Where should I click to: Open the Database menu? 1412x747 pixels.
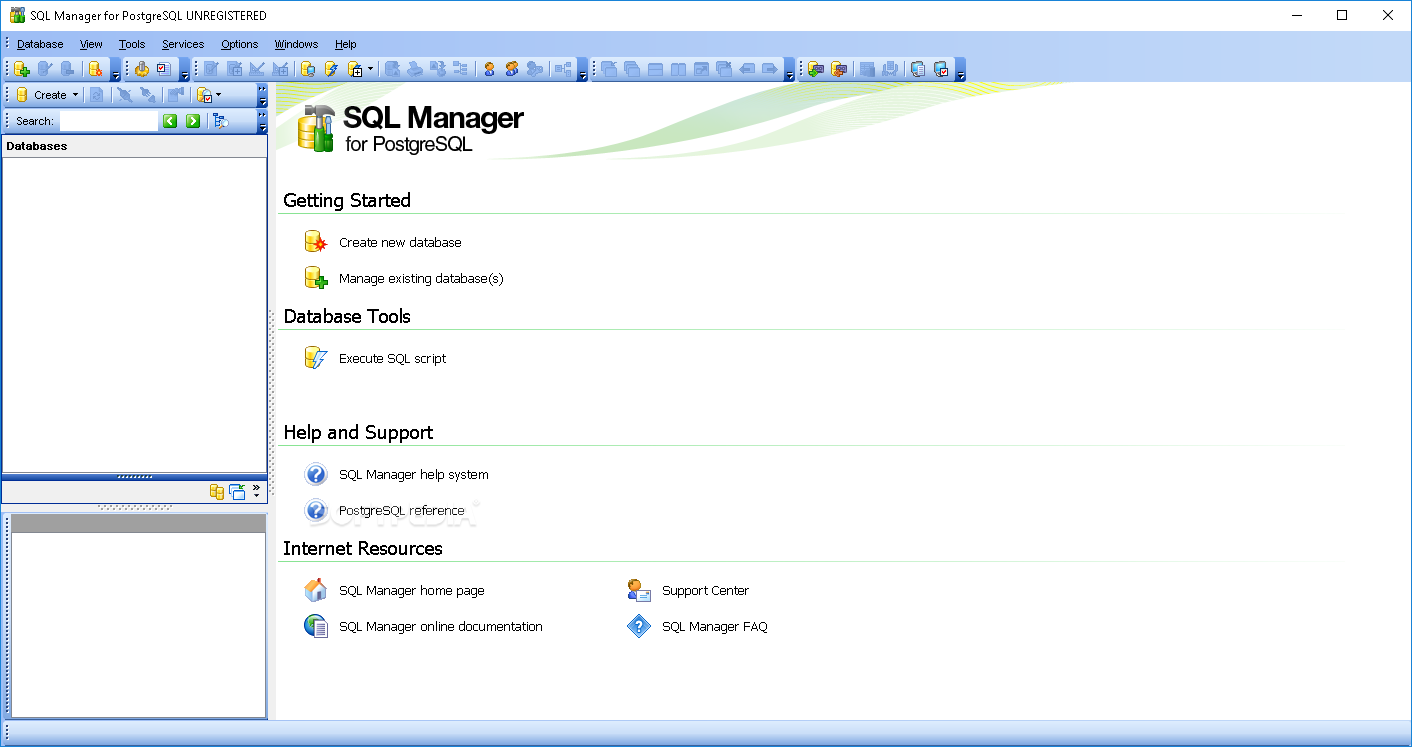point(40,44)
